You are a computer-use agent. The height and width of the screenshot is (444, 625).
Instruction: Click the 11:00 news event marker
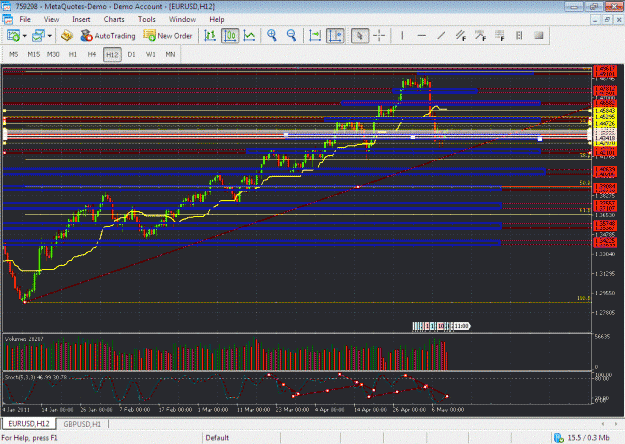click(x=462, y=326)
